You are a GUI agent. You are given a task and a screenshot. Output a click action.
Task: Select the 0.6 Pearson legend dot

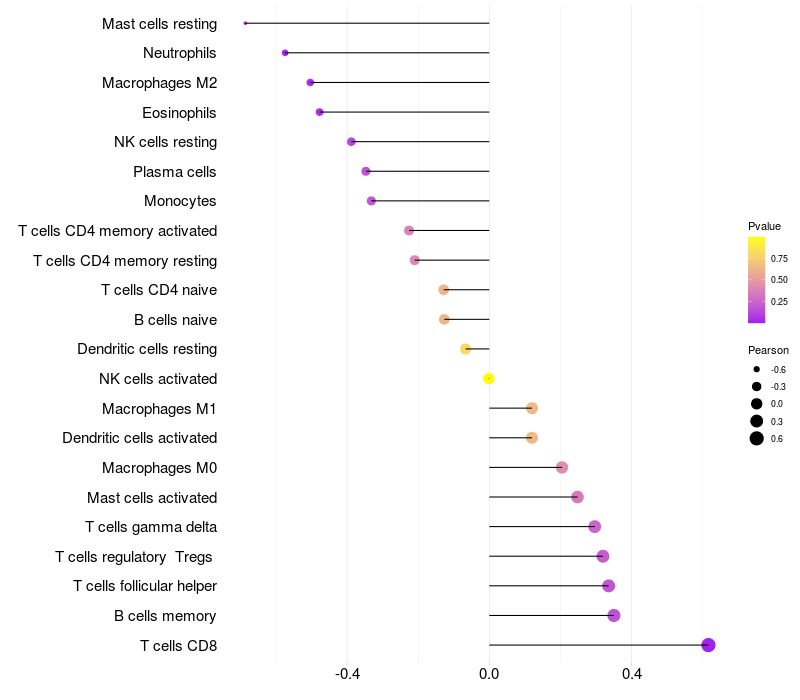tap(757, 438)
